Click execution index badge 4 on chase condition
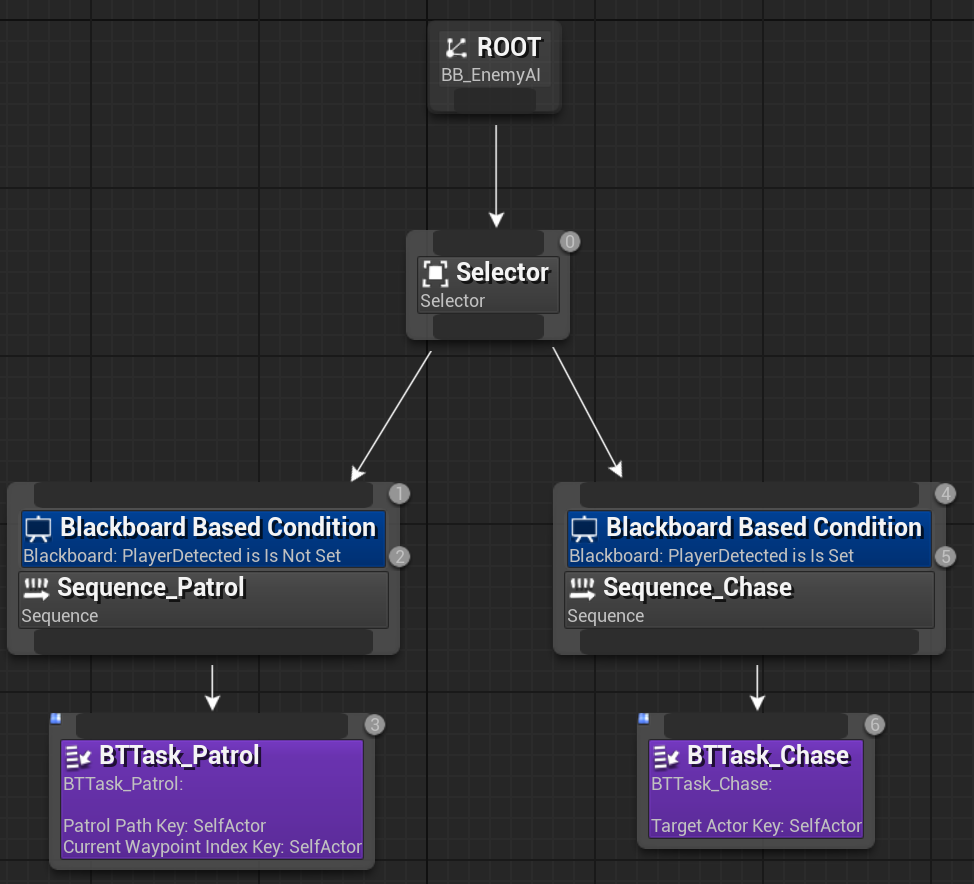The height and width of the screenshot is (884, 974). [945, 494]
